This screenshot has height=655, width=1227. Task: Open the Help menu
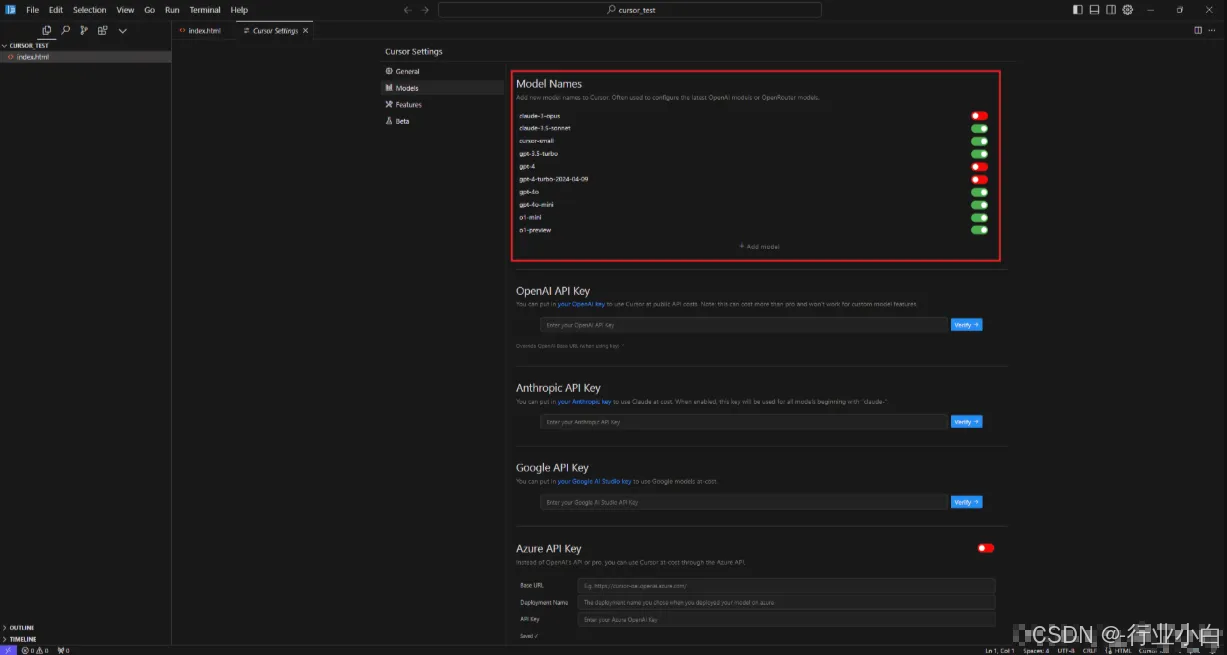click(239, 10)
